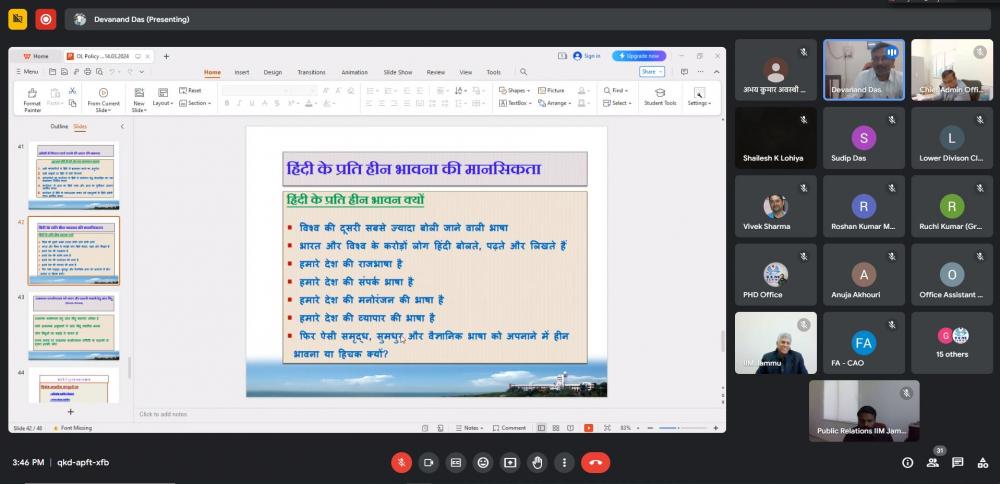The height and width of the screenshot is (484, 1000).
Task: Toggle the camera on or off
Action: 428,462
